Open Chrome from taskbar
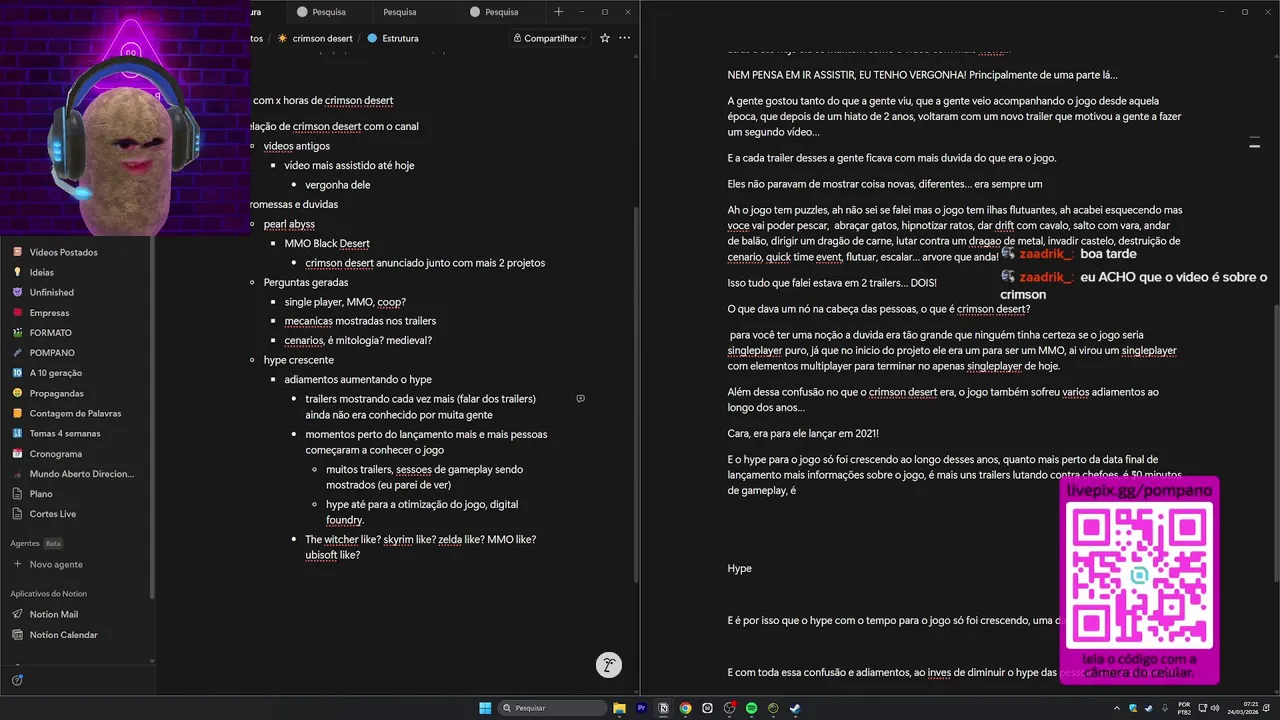Screen dimensions: 1280x720 pos(686,708)
